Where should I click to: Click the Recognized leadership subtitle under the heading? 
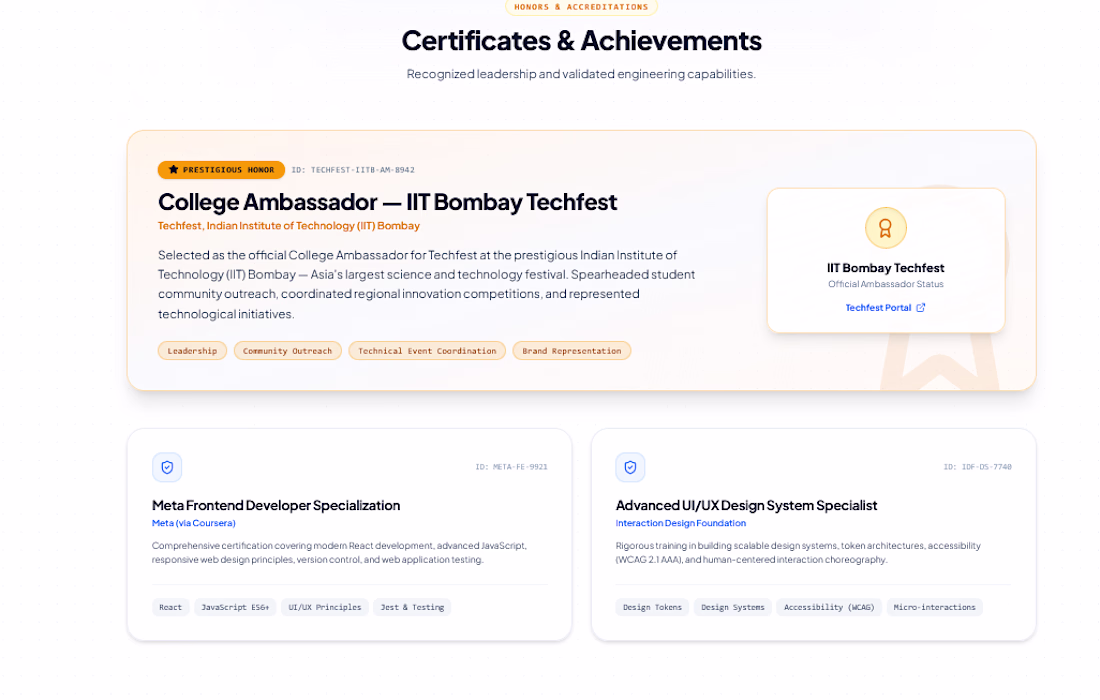pyautogui.click(x=581, y=74)
